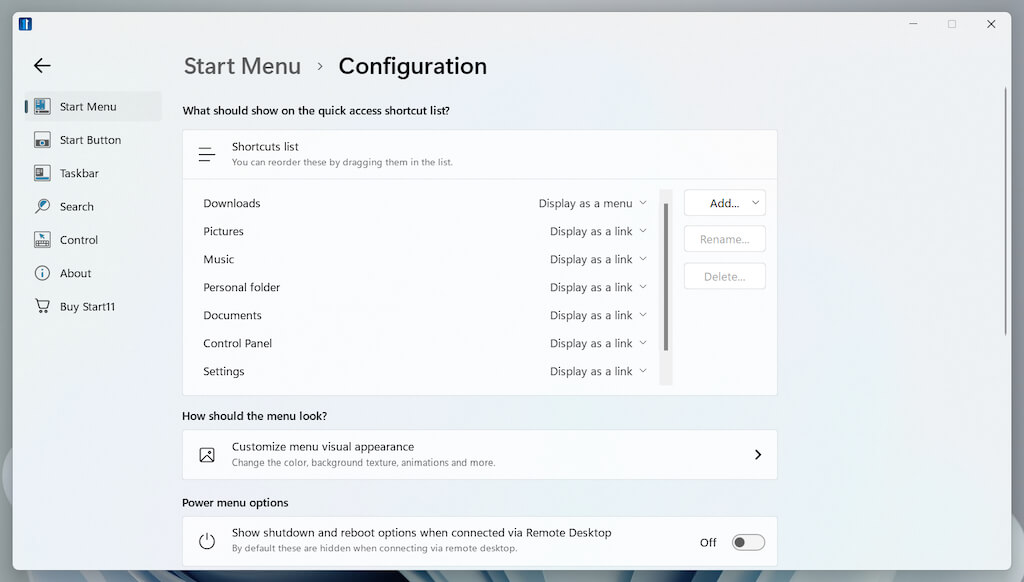Image resolution: width=1024 pixels, height=582 pixels.
Task: Toggle shutdown options for Remote Desktop
Action: tap(748, 542)
